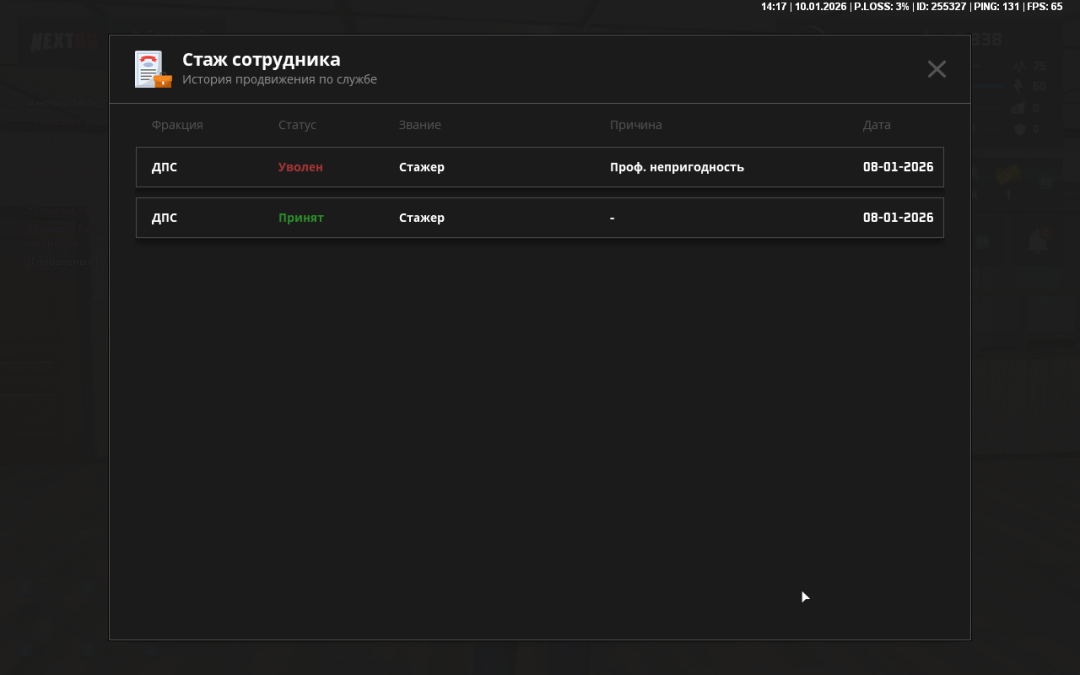This screenshot has height=675, width=1080.
Task: Click ДПС faction in the Принят row
Action: click(164, 218)
